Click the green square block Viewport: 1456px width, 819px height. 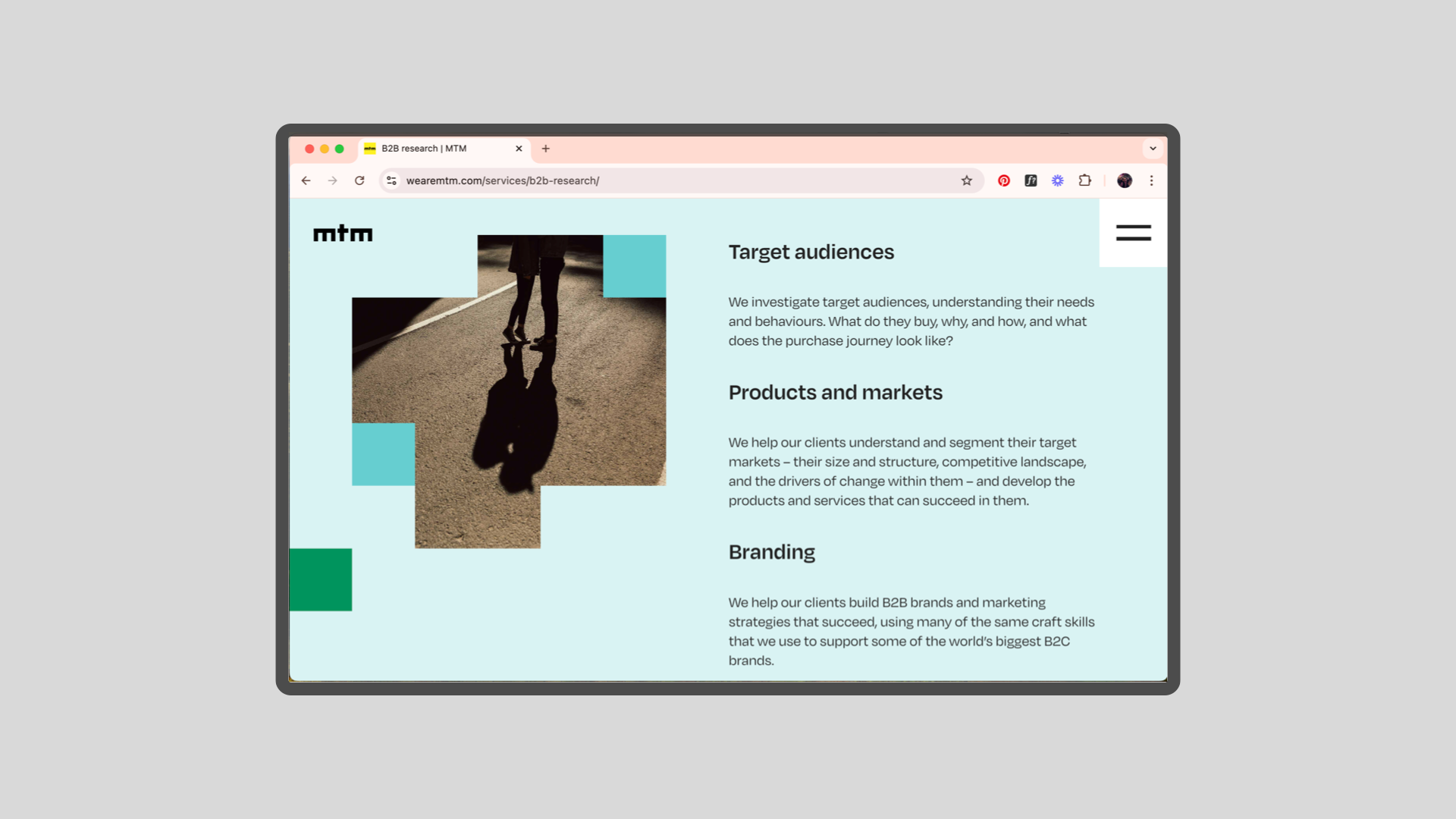(320, 579)
